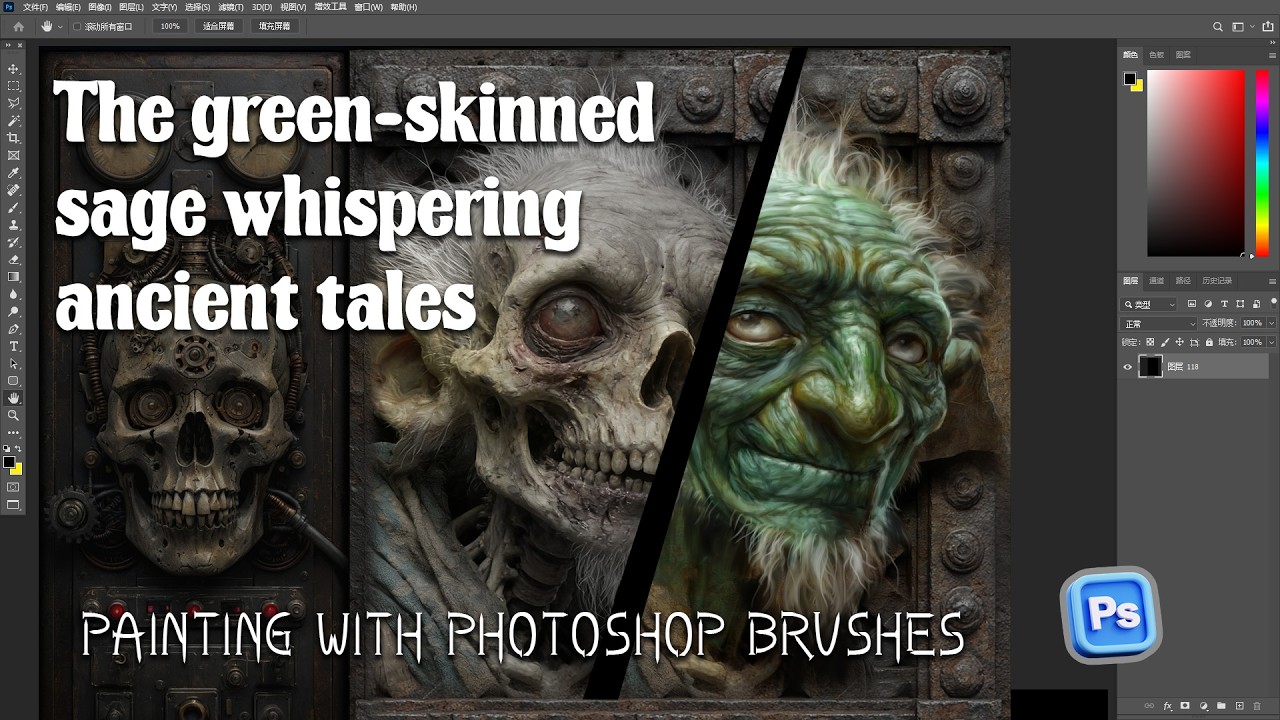Open the 图像(I) menu

[100, 7]
